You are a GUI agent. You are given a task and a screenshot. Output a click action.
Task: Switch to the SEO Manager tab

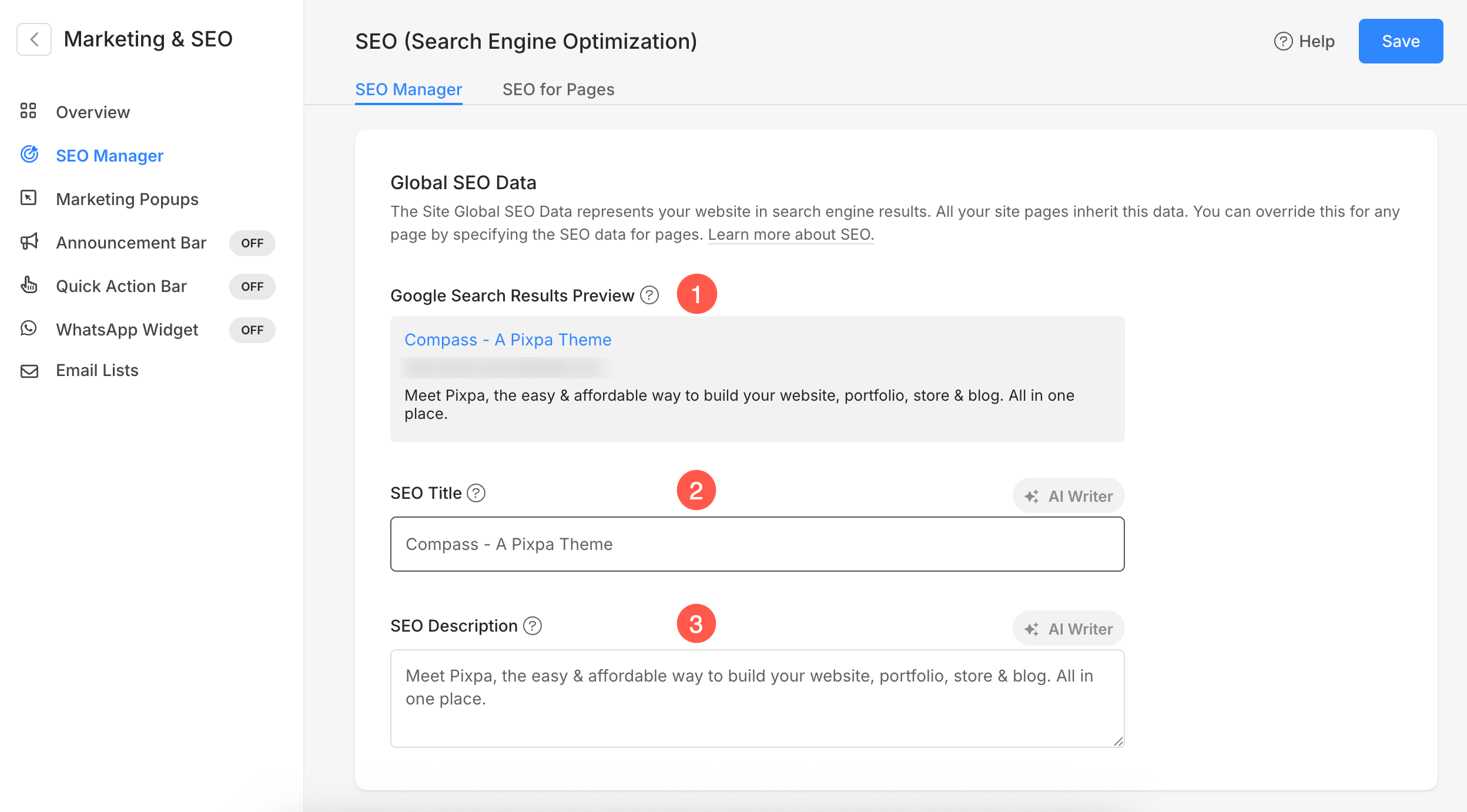(408, 89)
